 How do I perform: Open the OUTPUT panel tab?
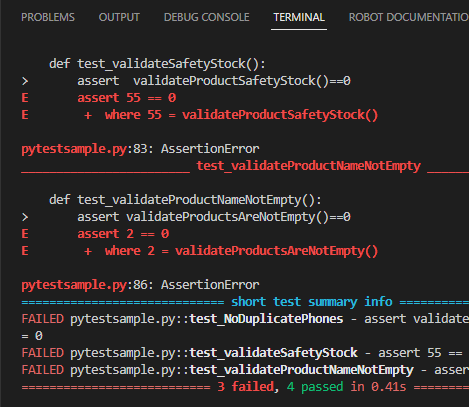tap(119, 17)
